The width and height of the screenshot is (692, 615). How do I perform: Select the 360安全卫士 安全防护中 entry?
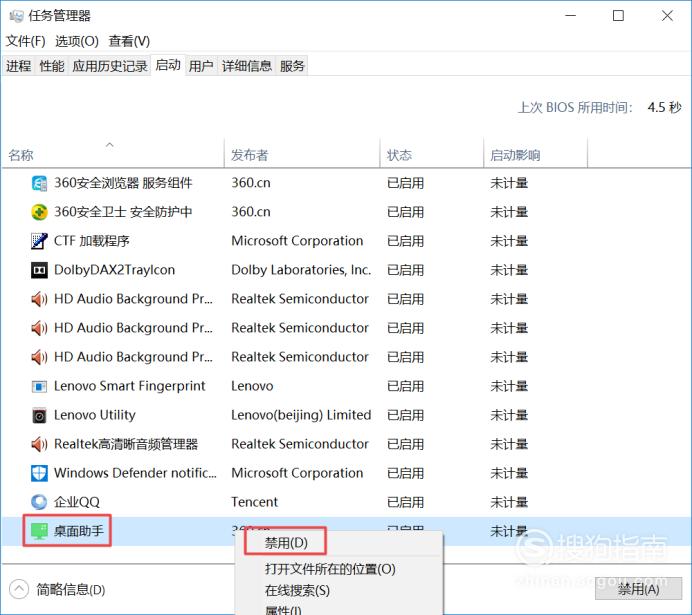(x=123, y=212)
